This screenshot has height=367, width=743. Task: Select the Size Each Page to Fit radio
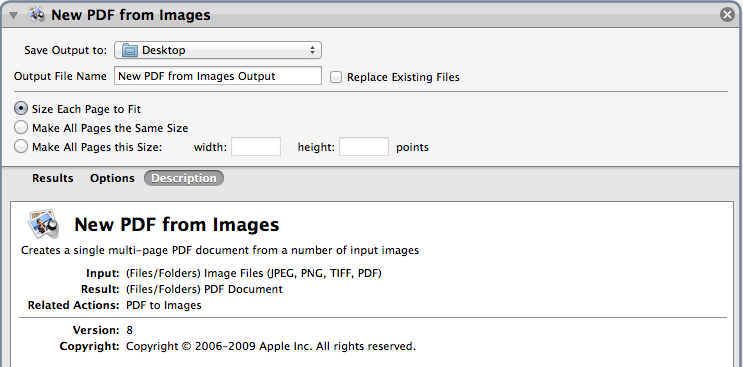21,109
